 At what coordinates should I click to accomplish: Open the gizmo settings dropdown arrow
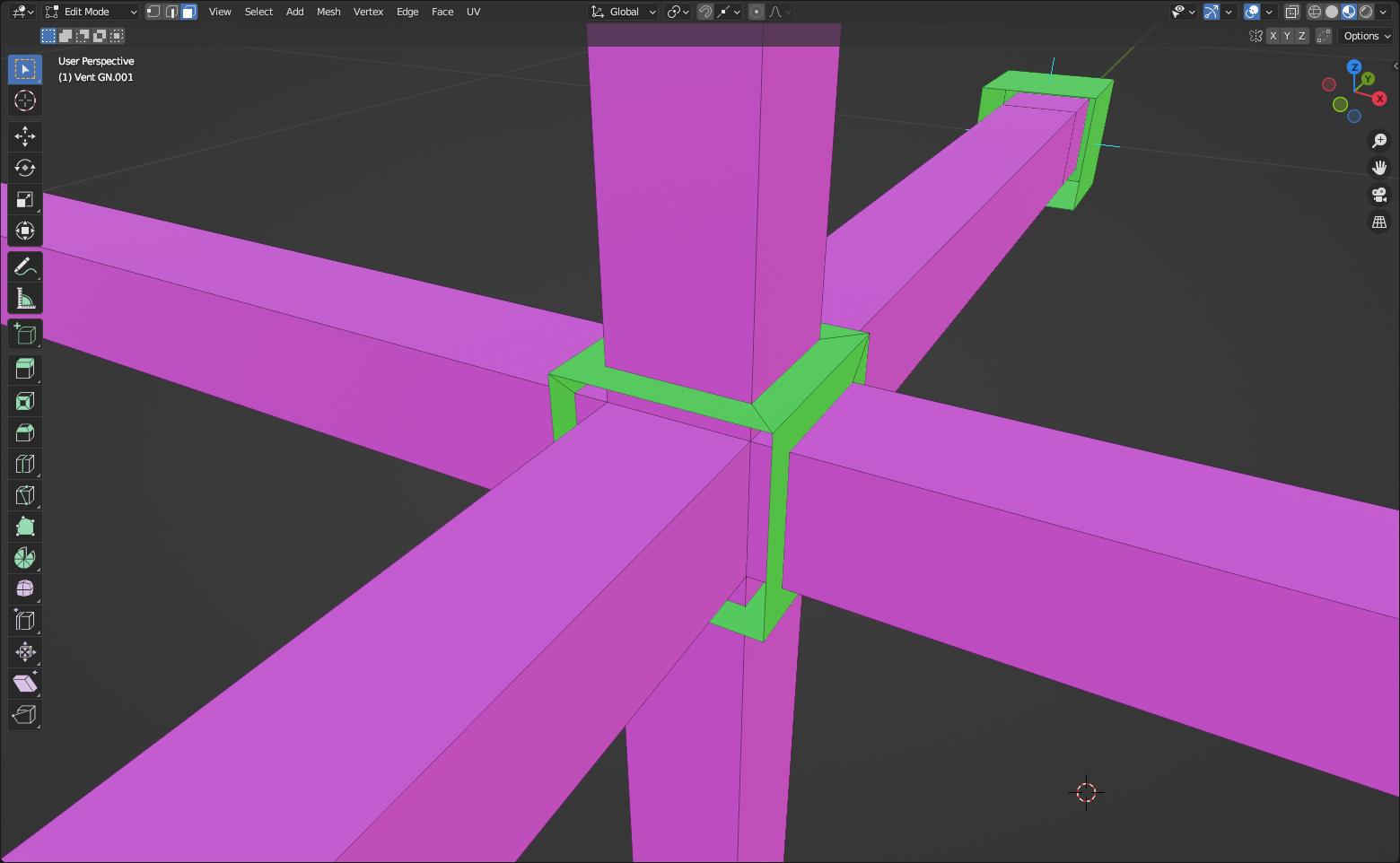(1229, 12)
